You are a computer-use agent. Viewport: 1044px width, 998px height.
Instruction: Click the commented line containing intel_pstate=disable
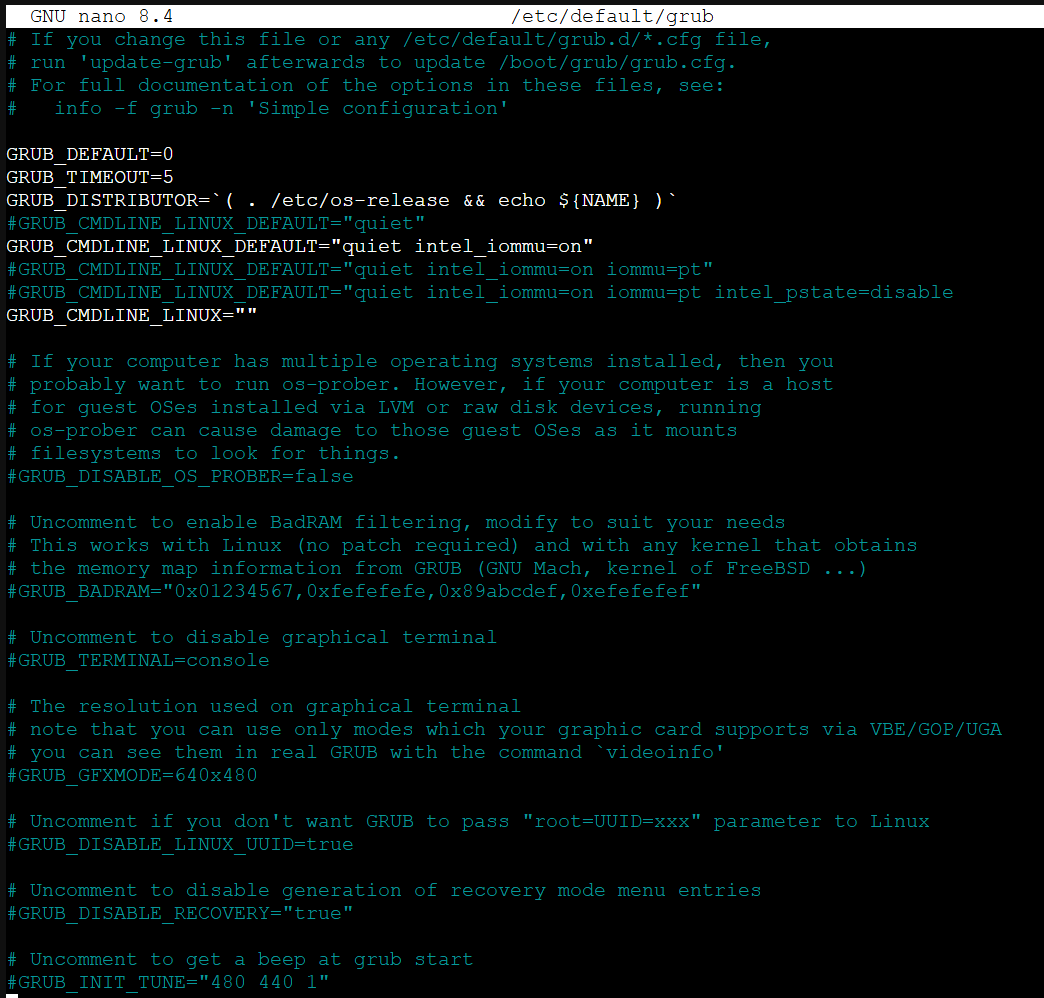tap(480, 292)
